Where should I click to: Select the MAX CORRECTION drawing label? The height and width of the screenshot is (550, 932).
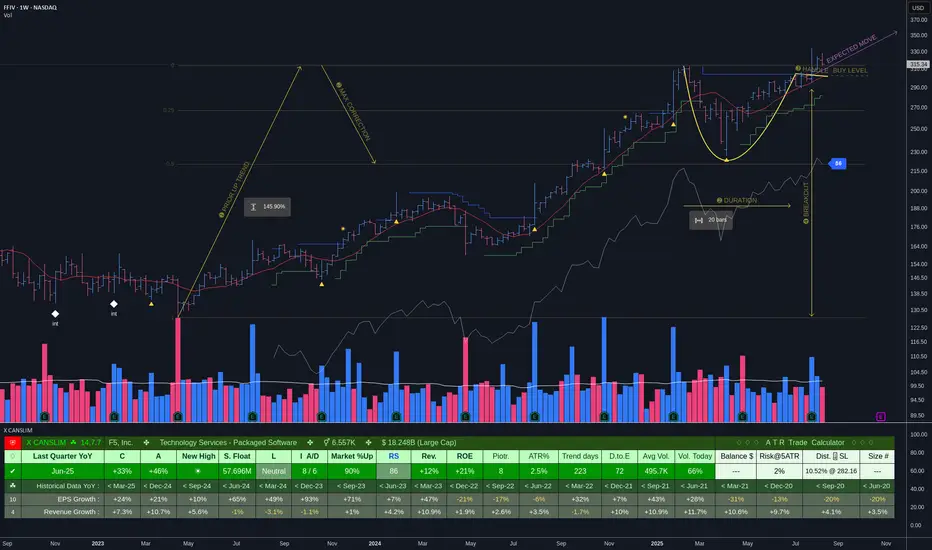coord(353,111)
